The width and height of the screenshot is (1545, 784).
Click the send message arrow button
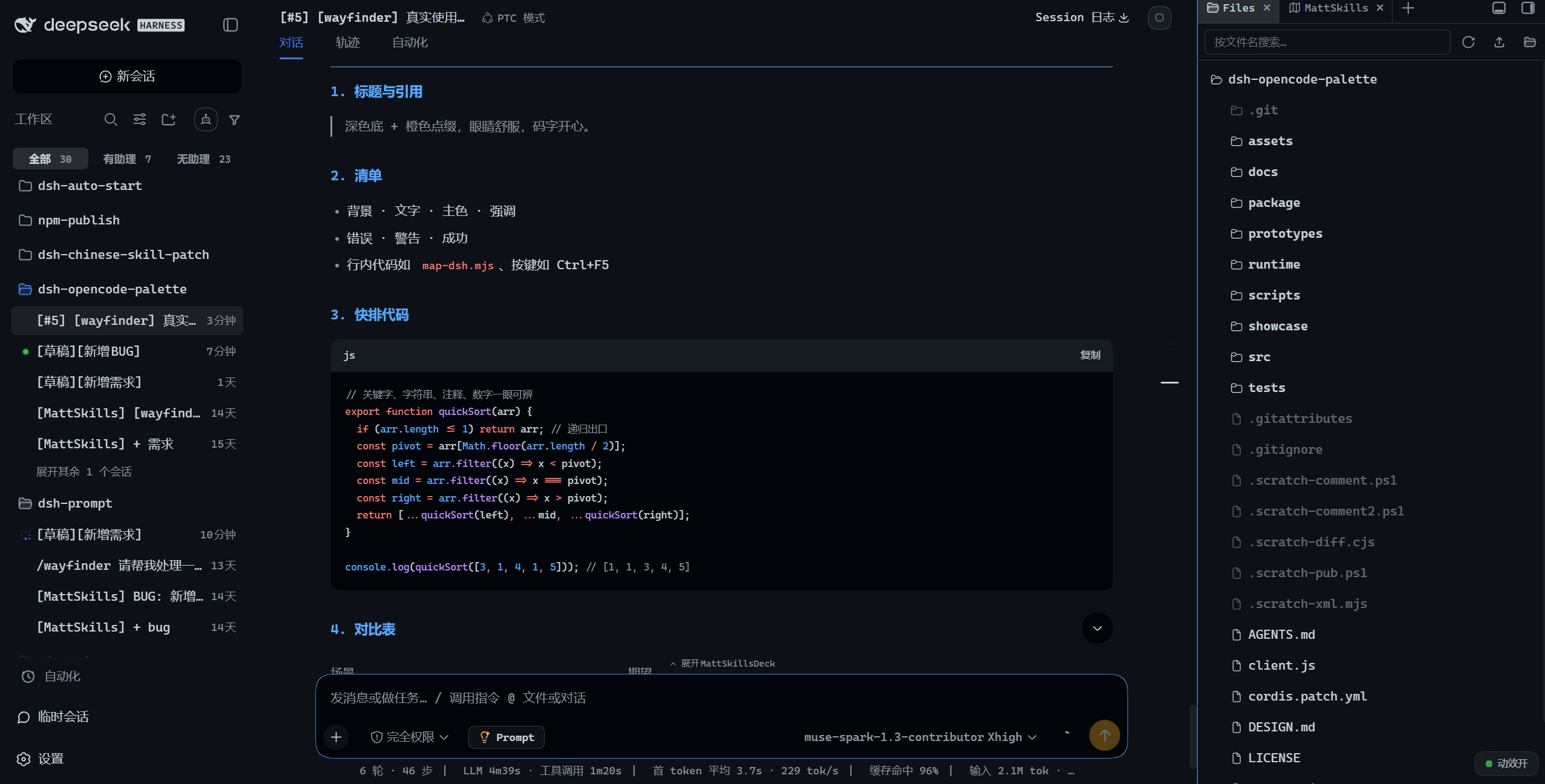click(1104, 736)
